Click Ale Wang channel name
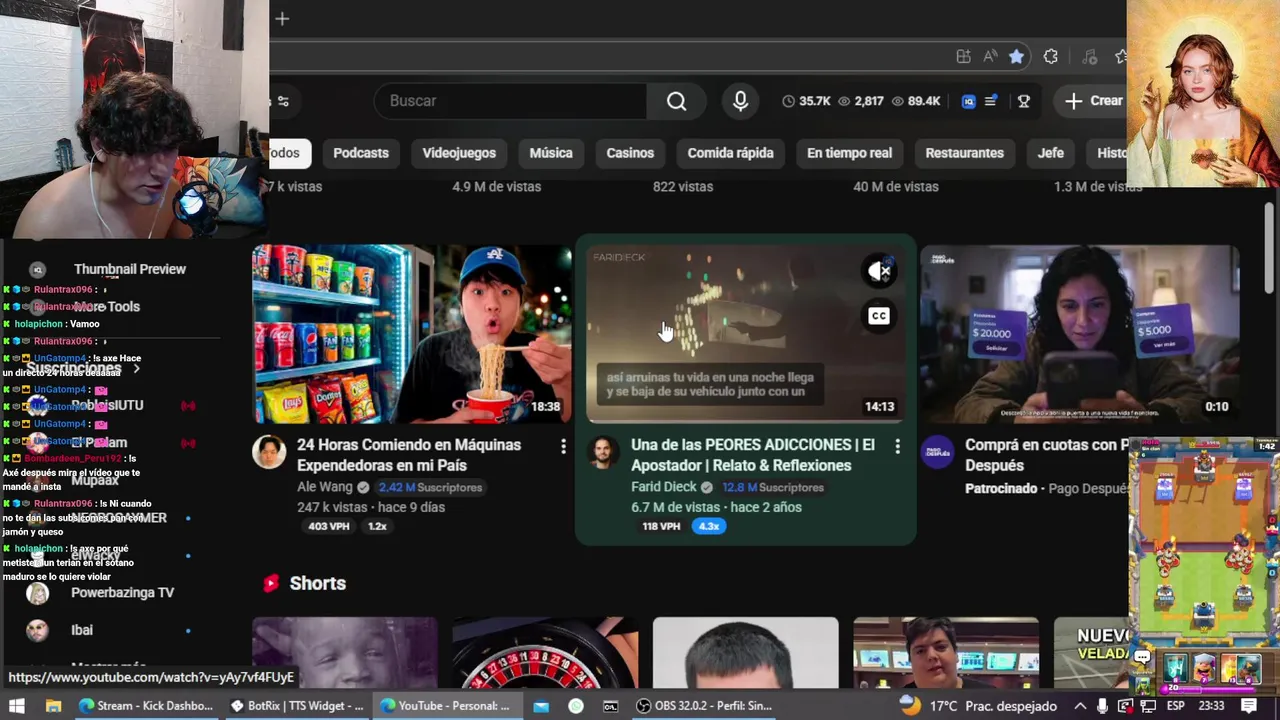The width and height of the screenshot is (1280, 720). pyautogui.click(x=325, y=487)
